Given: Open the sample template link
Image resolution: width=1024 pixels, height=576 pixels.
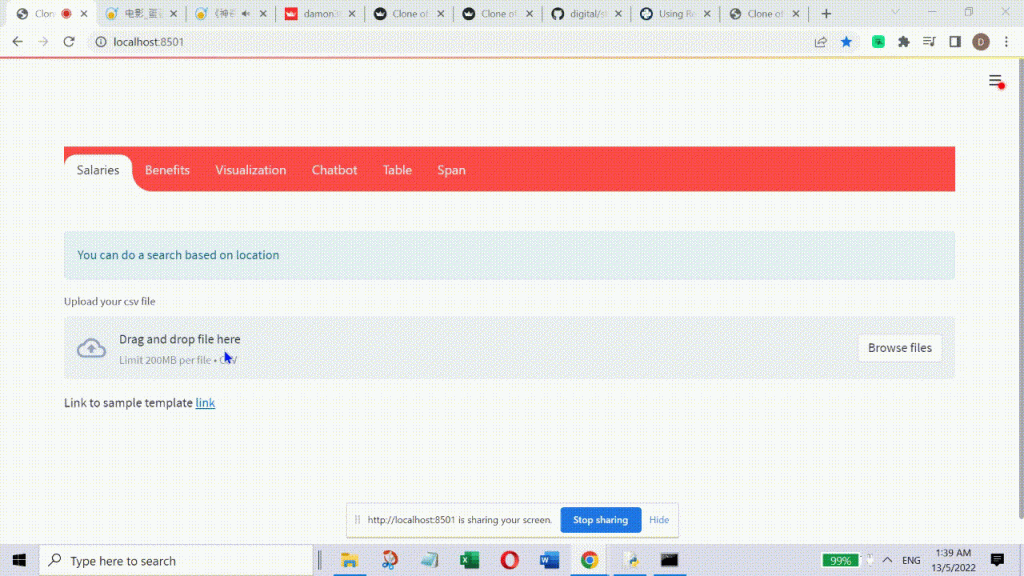Looking at the screenshot, I should click(205, 403).
